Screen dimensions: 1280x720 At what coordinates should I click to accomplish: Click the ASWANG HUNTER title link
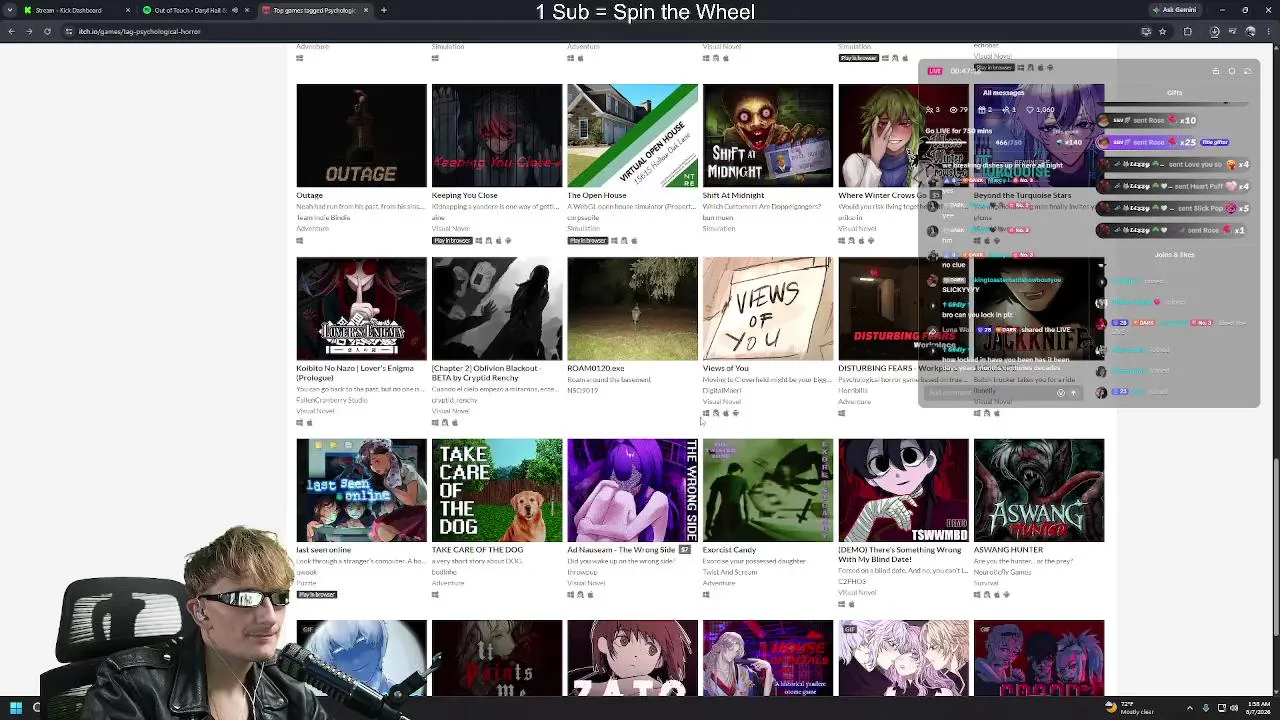1008,550
